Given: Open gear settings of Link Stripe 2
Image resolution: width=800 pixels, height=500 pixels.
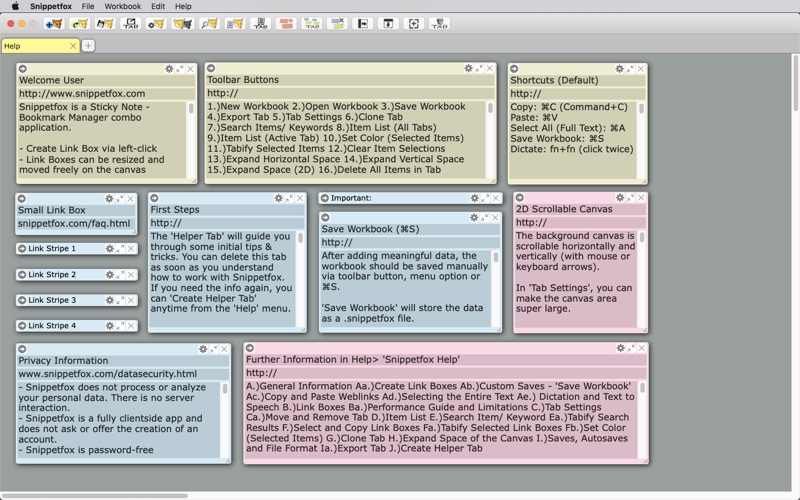Looking at the screenshot, I should click(x=110, y=274).
